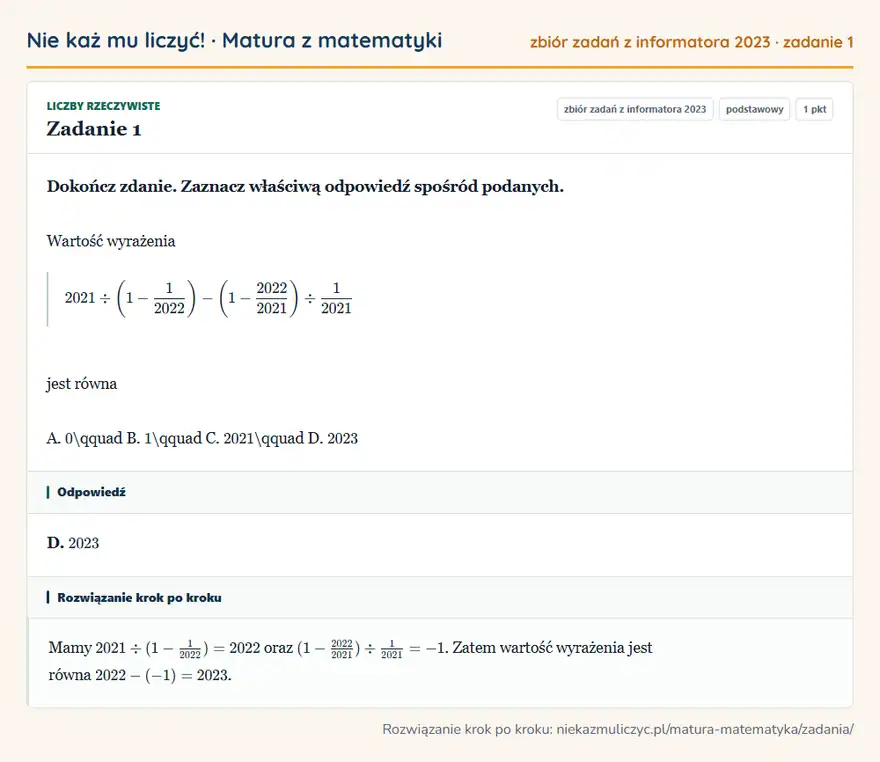Screen dimensions: 880x762
Task: Click the 'Nie każ mu liczyć! · Matura z matematyki' title
Action: click(x=234, y=40)
